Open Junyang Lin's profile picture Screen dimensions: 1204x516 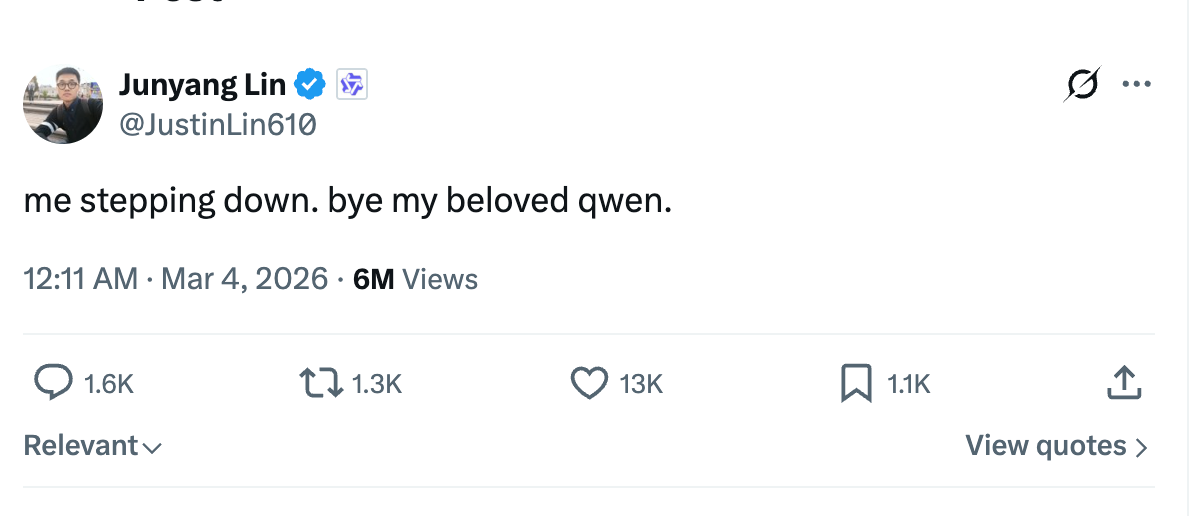63,104
